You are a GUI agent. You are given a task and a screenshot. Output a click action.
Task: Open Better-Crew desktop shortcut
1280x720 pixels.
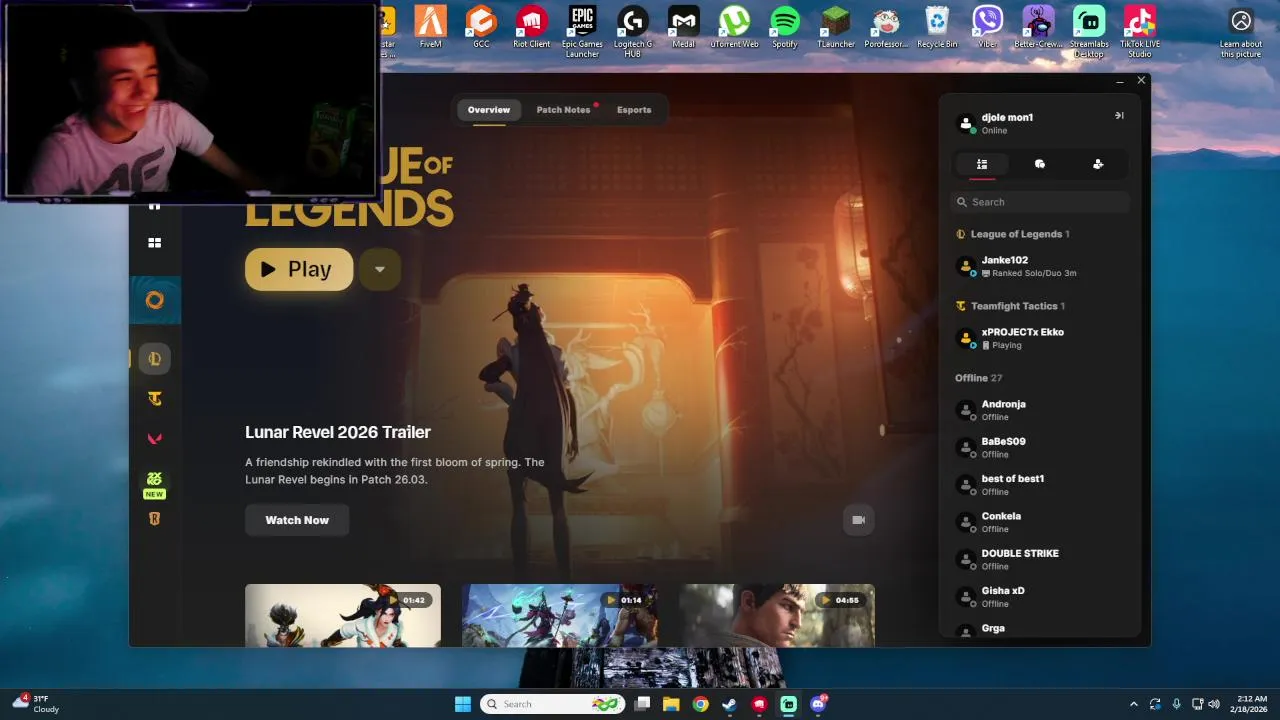(1038, 28)
